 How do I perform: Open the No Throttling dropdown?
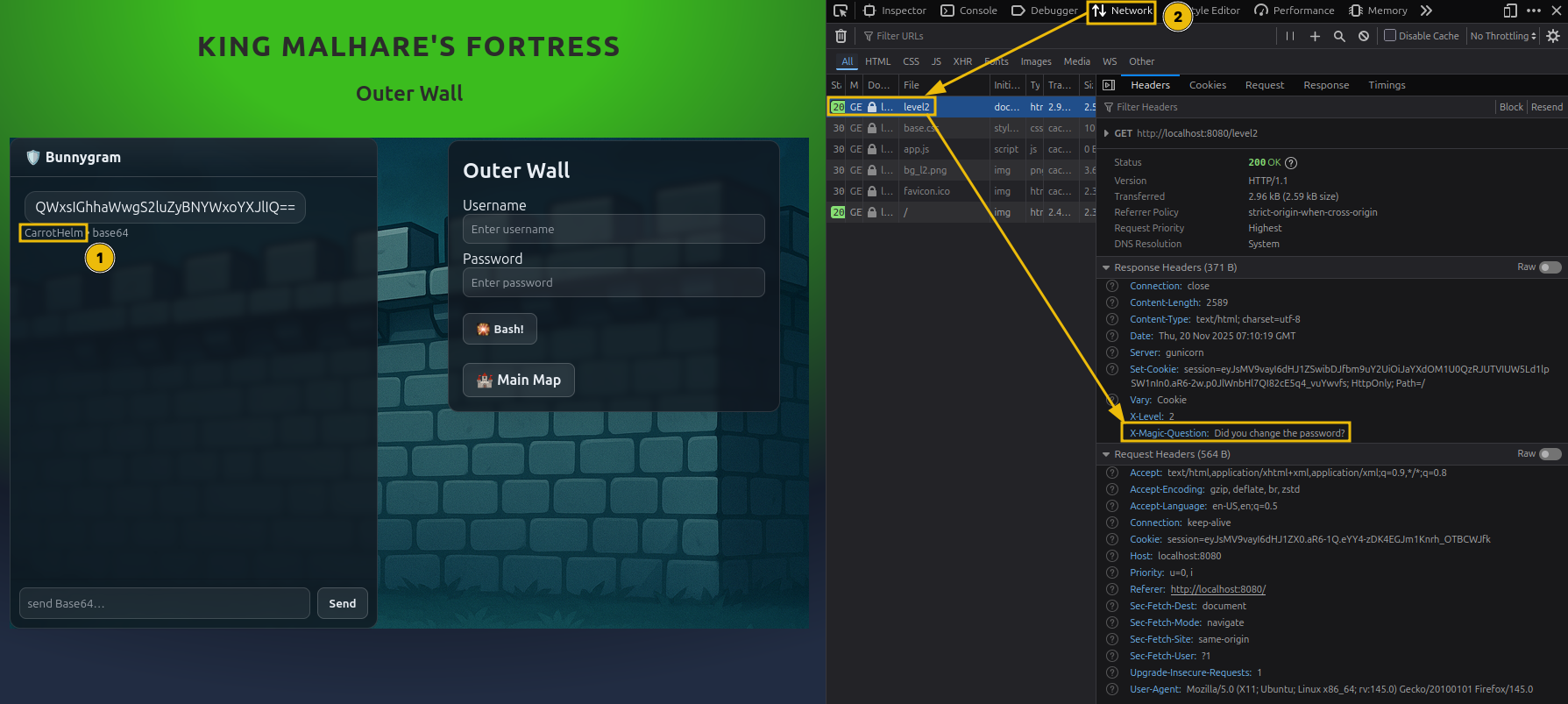tap(1503, 36)
